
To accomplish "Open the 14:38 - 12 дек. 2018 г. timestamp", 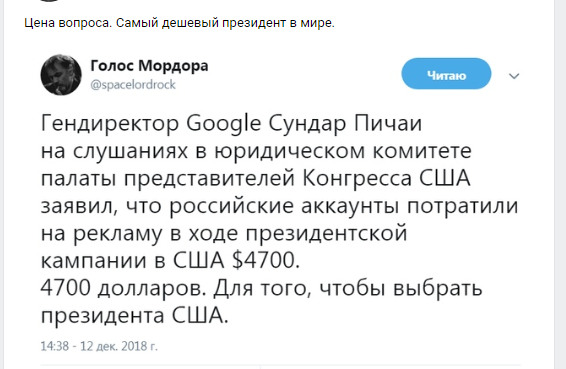I will 99,346.
